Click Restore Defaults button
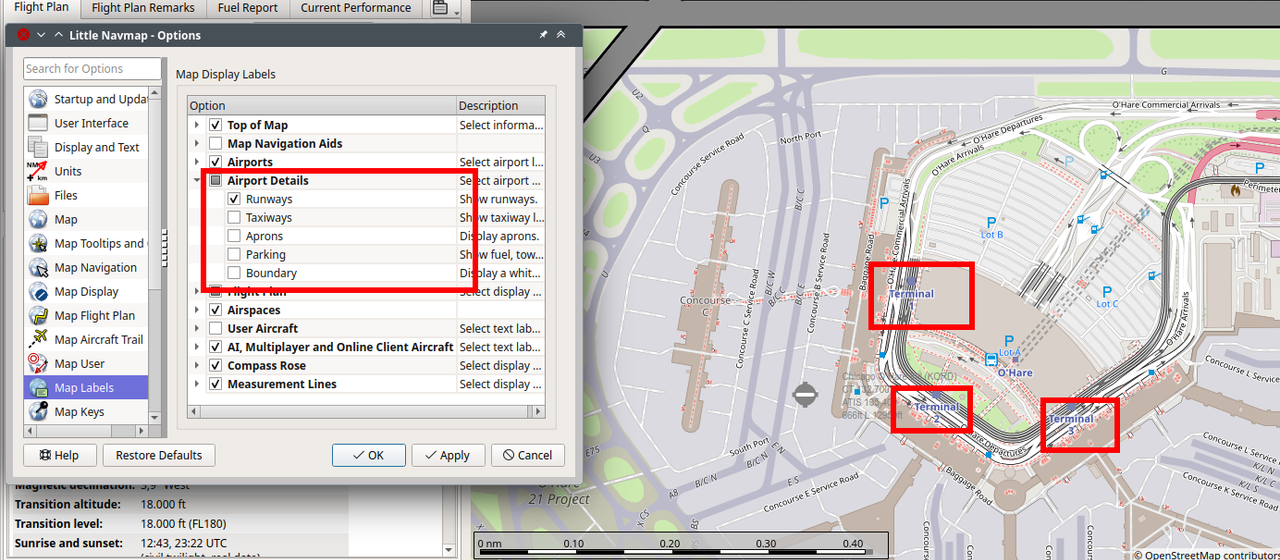 tap(159, 455)
